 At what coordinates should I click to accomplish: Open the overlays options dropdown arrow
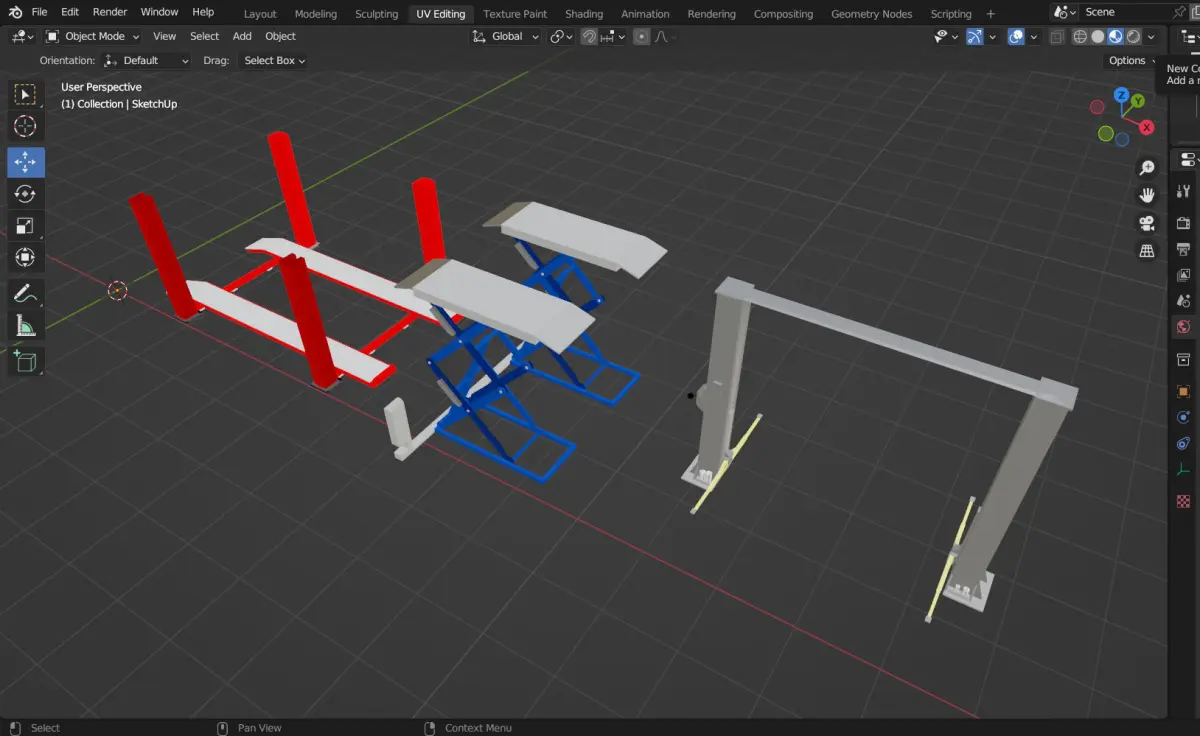click(x=1033, y=36)
